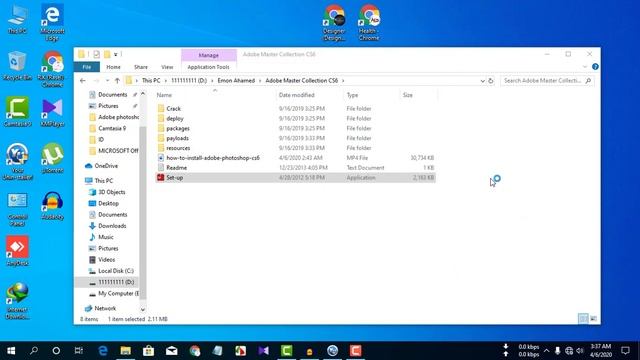This screenshot has width=640, height=360.
Task: Go up one folder level
Action: [x=118, y=81]
